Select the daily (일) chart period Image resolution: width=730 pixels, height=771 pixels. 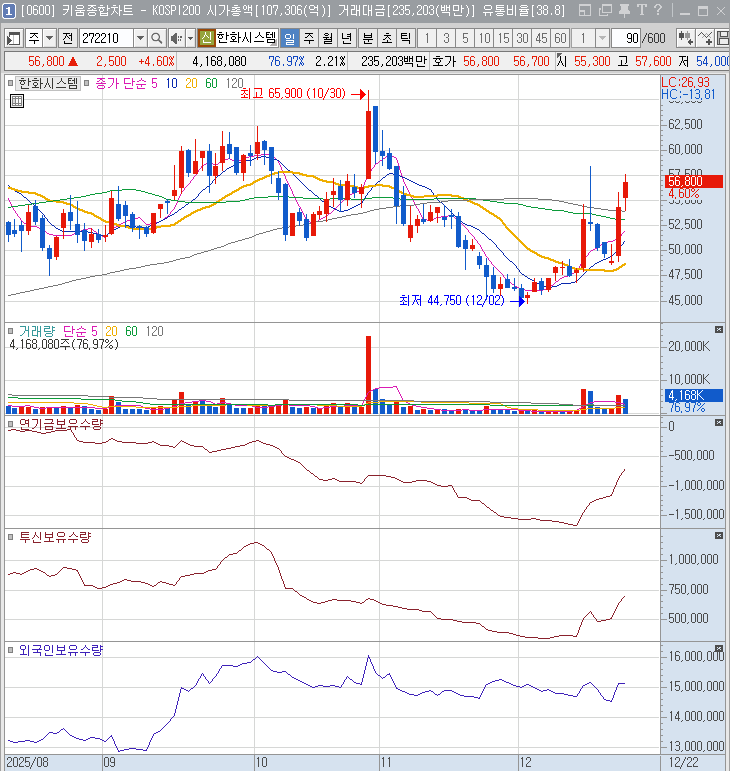[289, 38]
